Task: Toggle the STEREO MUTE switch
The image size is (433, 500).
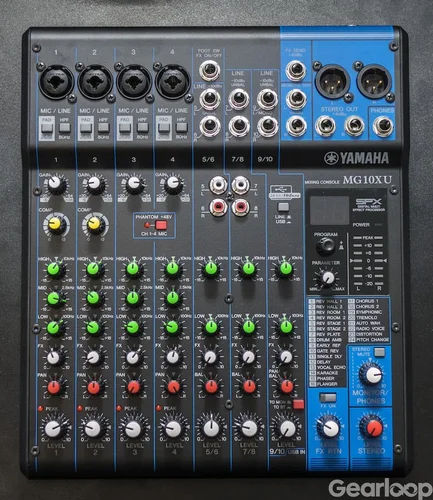Action: [379, 352]
